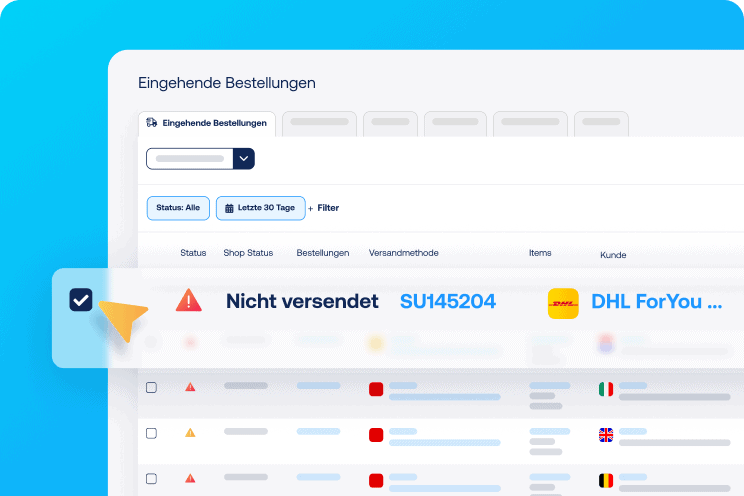Switch to the Eingehende Bestellungen tab

[x=206, y=123]
